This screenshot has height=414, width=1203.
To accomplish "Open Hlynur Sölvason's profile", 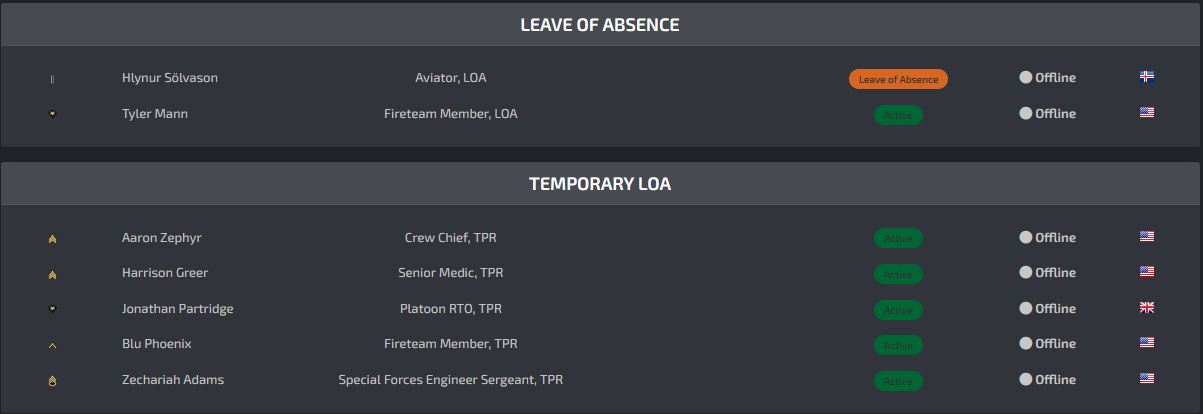I will [x=170, y=78].
